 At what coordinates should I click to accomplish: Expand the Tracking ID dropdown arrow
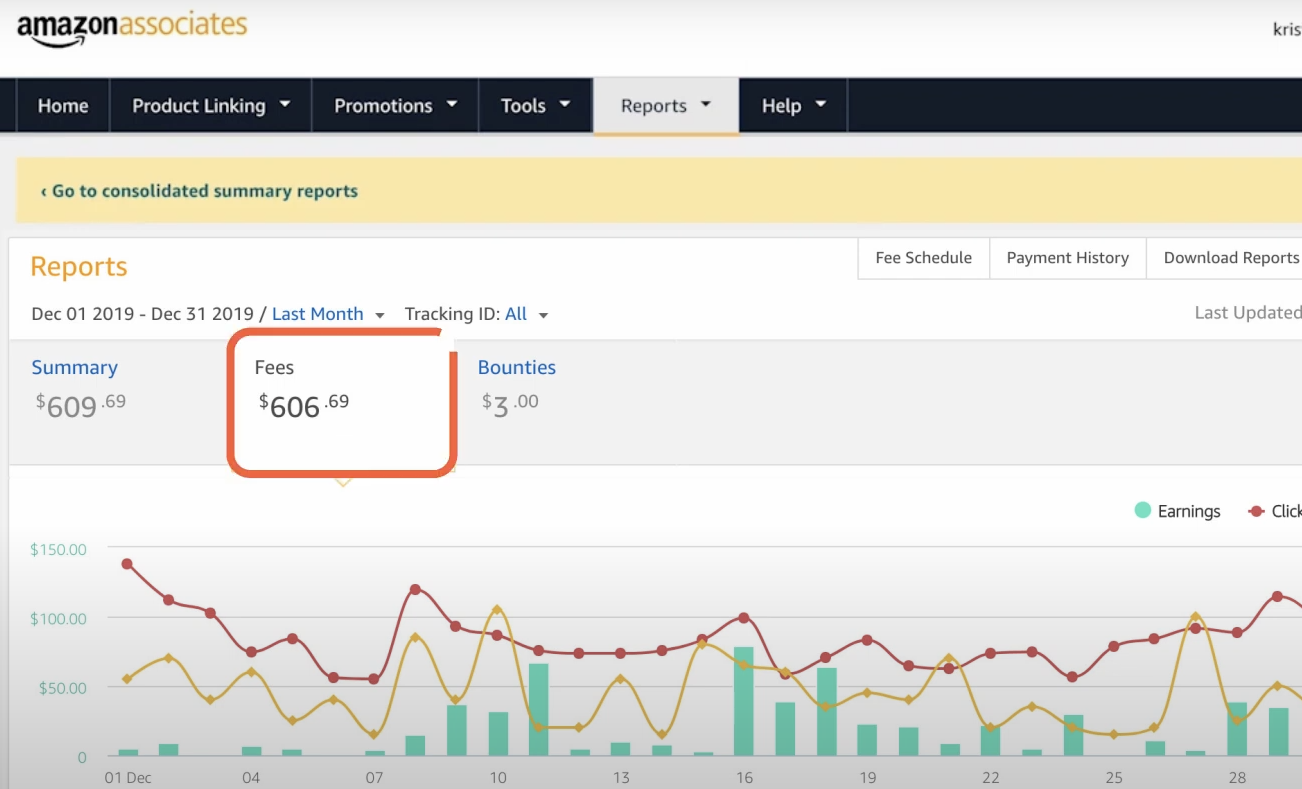(543, 315)
